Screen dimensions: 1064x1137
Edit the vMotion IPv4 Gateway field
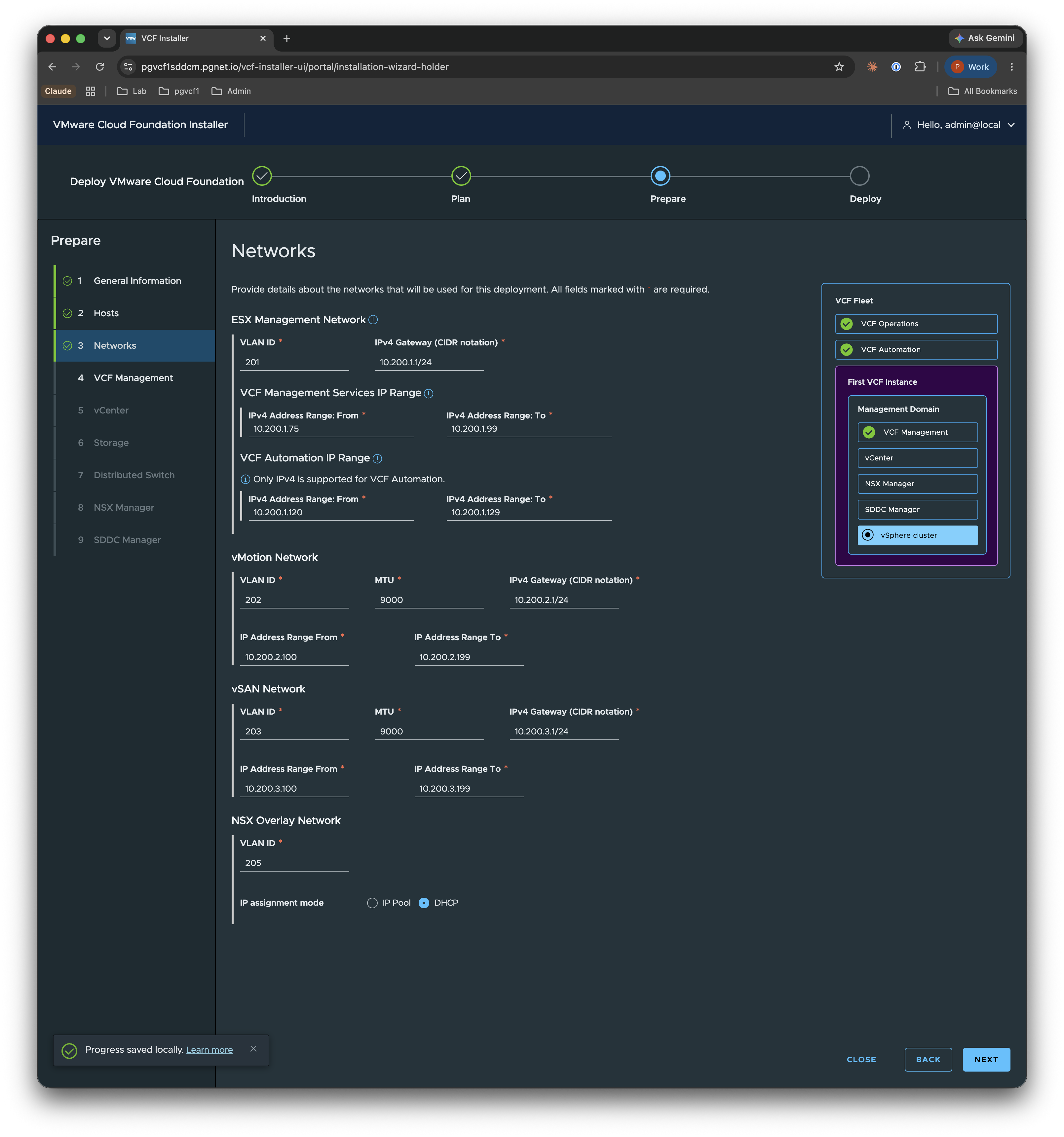(x=564, y=600)
